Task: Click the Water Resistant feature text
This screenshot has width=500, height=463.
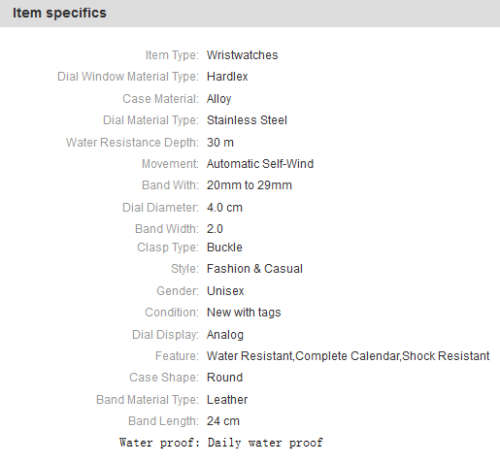Action: 249,356
